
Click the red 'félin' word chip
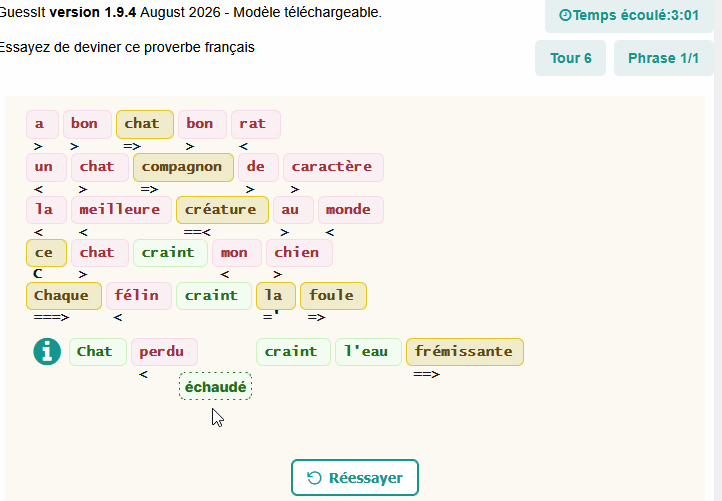tap(139, 296)
